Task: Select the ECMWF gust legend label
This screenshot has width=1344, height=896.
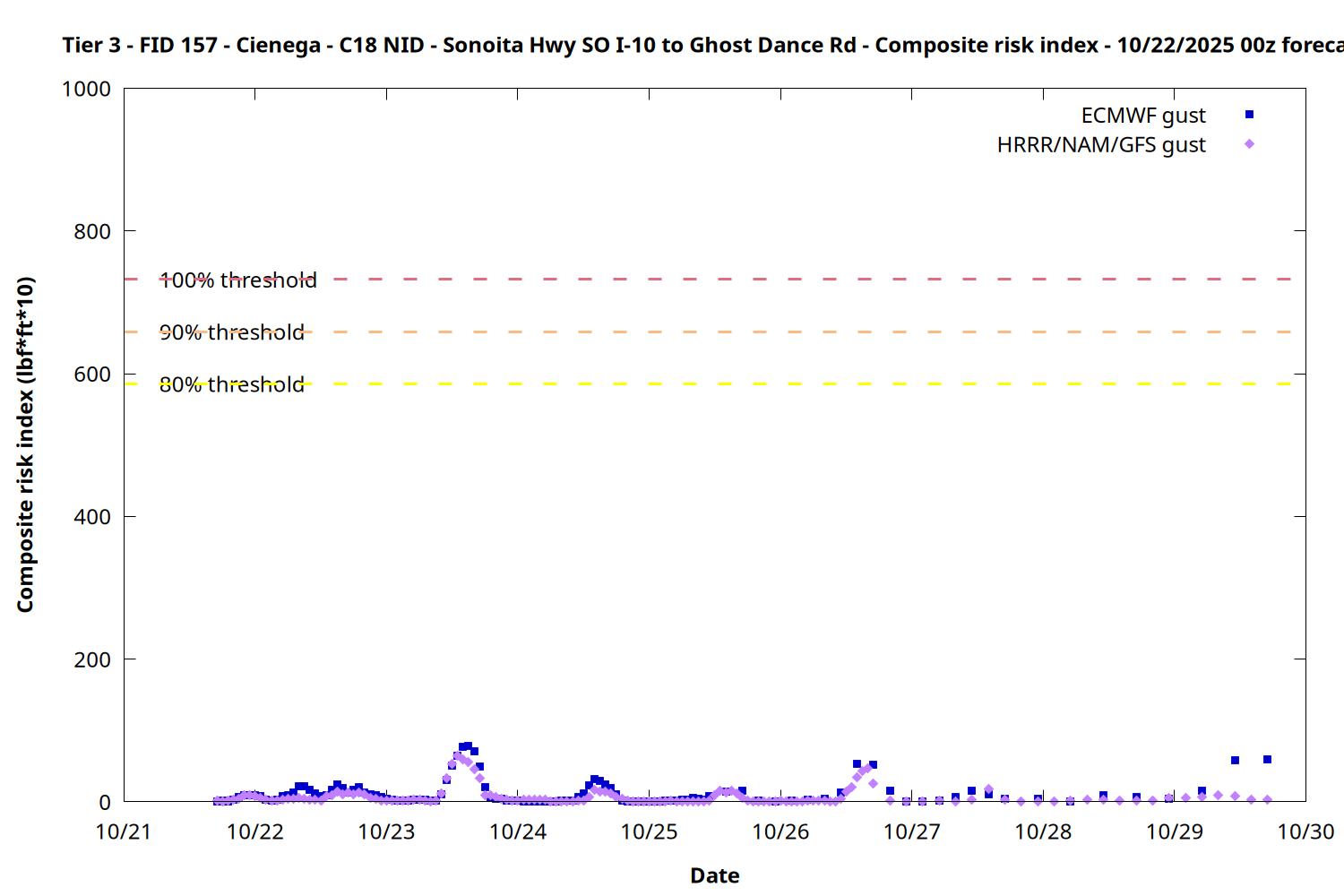Action: click(1142, 116)
